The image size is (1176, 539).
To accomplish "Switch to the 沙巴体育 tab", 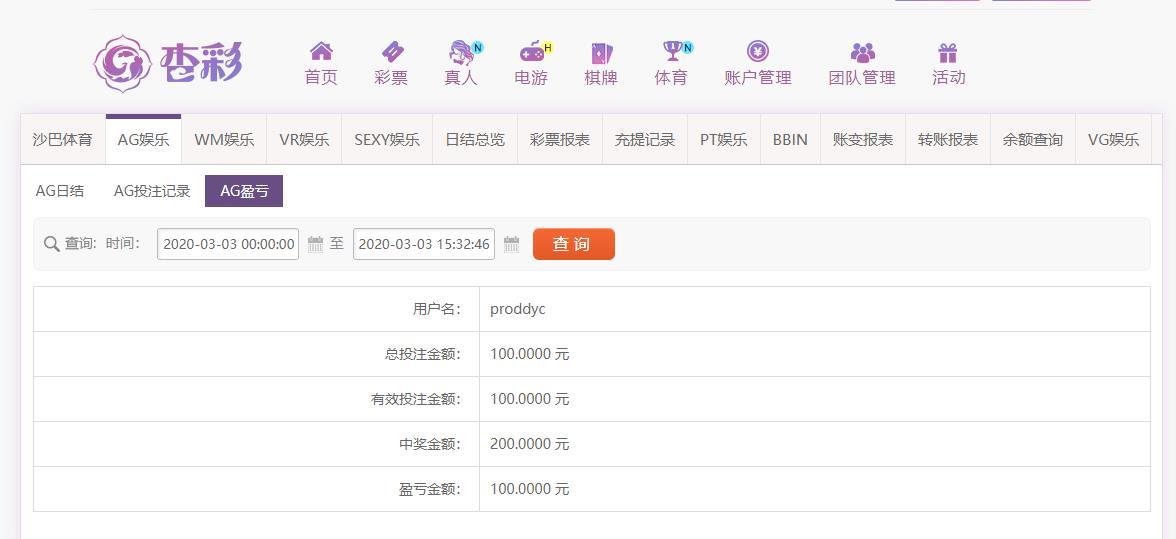I will coord(63,139).
